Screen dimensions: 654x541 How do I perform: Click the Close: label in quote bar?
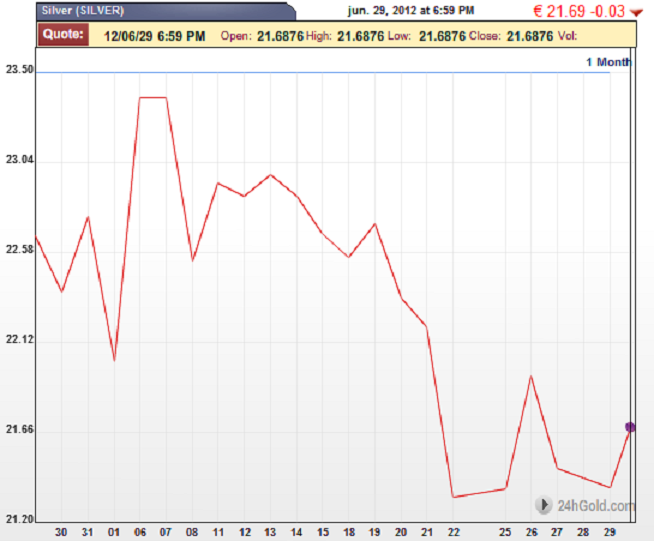click(x=485, y=36)
